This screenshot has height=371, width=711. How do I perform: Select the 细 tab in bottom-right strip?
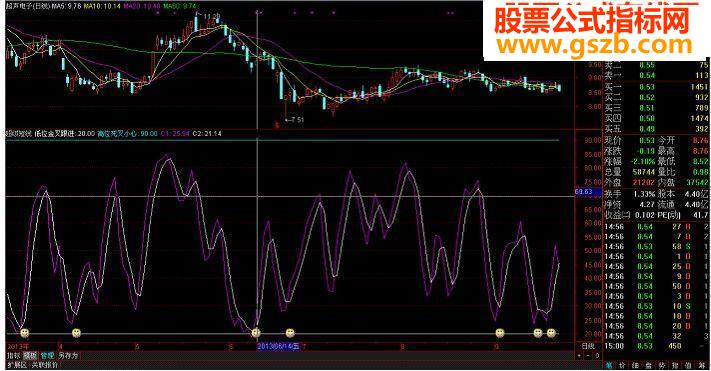pyautogui.click(x=636, y=365)
